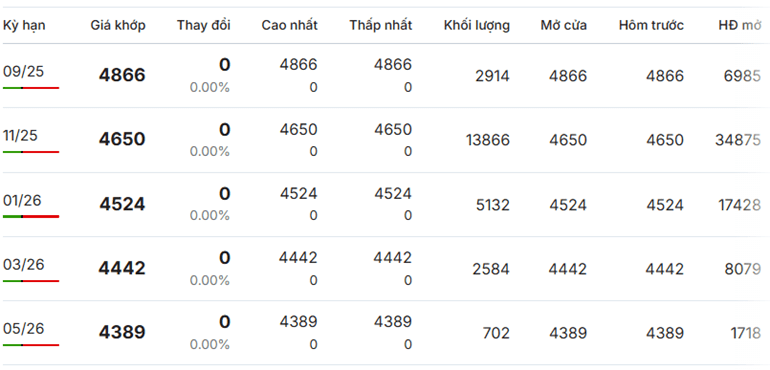
Task: Open the 03/26 contract term
Action: (x=24, y=265)
